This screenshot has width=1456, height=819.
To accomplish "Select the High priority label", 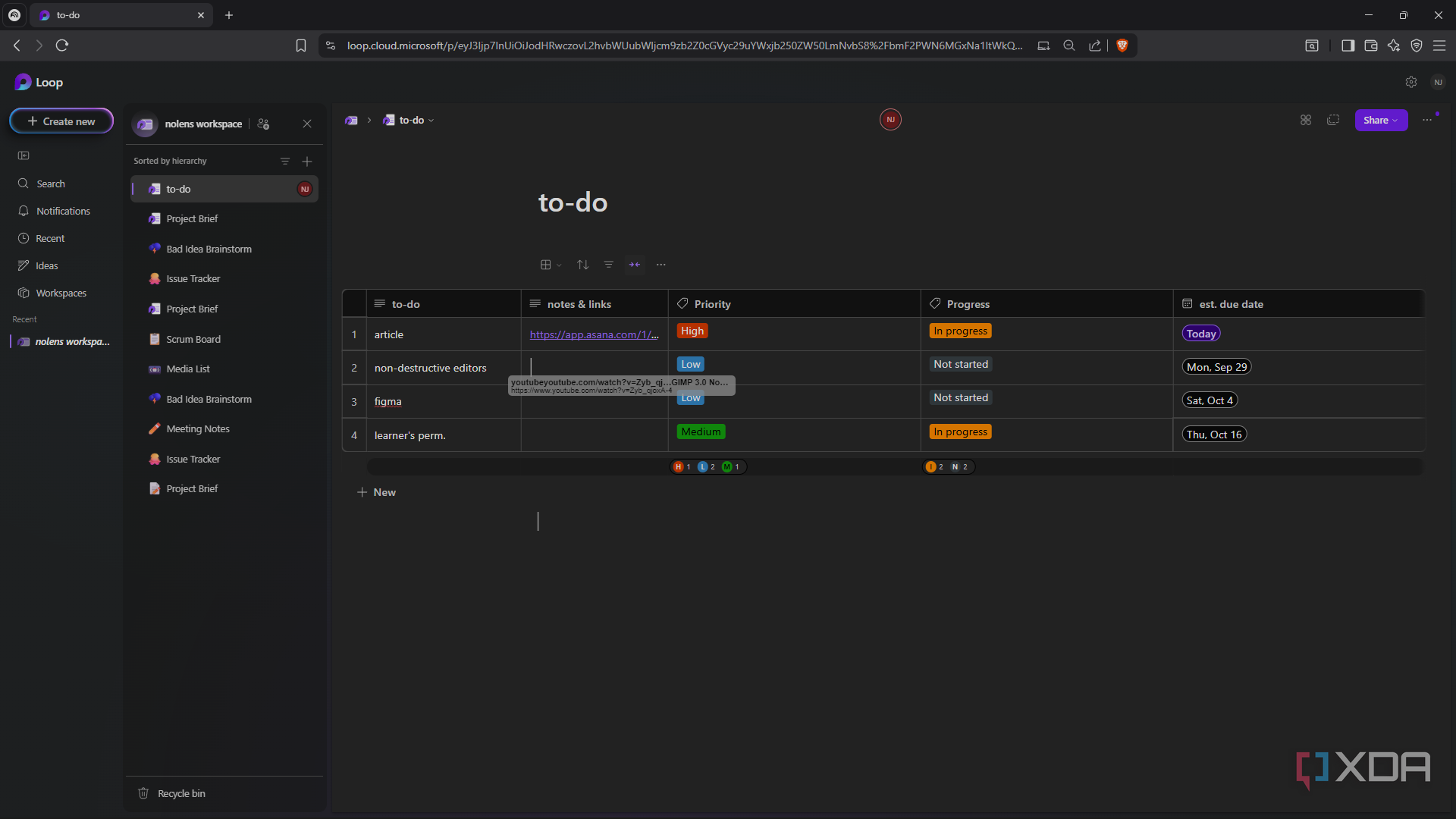I will coord(692,331).
